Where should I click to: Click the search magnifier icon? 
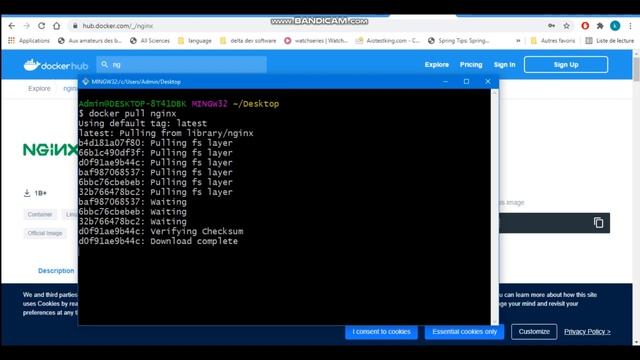(x=104, y=64)
